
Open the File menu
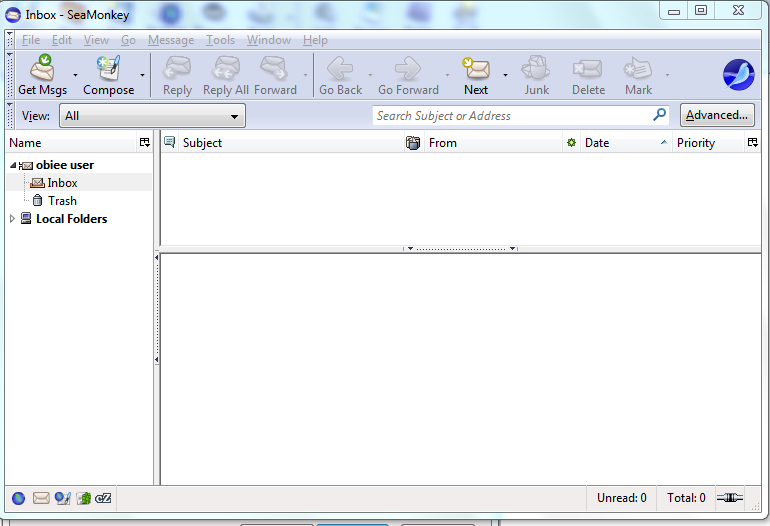click(x=31, y=40)
